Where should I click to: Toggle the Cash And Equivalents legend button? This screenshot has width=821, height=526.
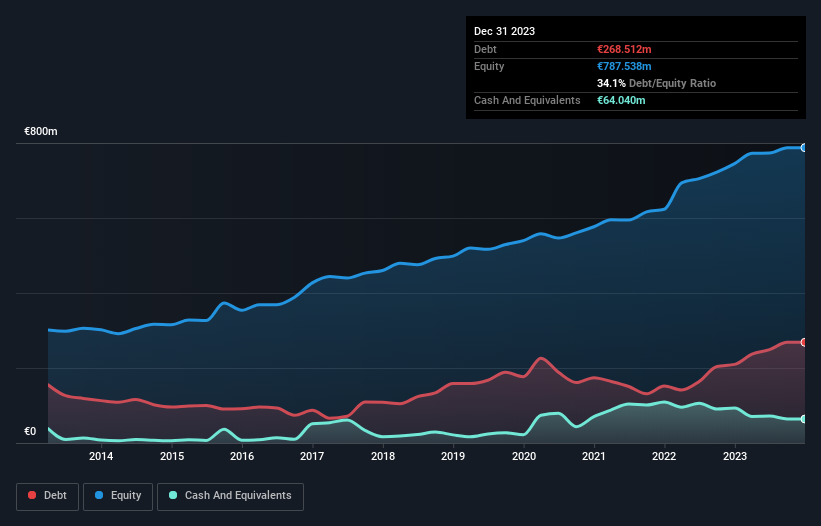(230, 496)
